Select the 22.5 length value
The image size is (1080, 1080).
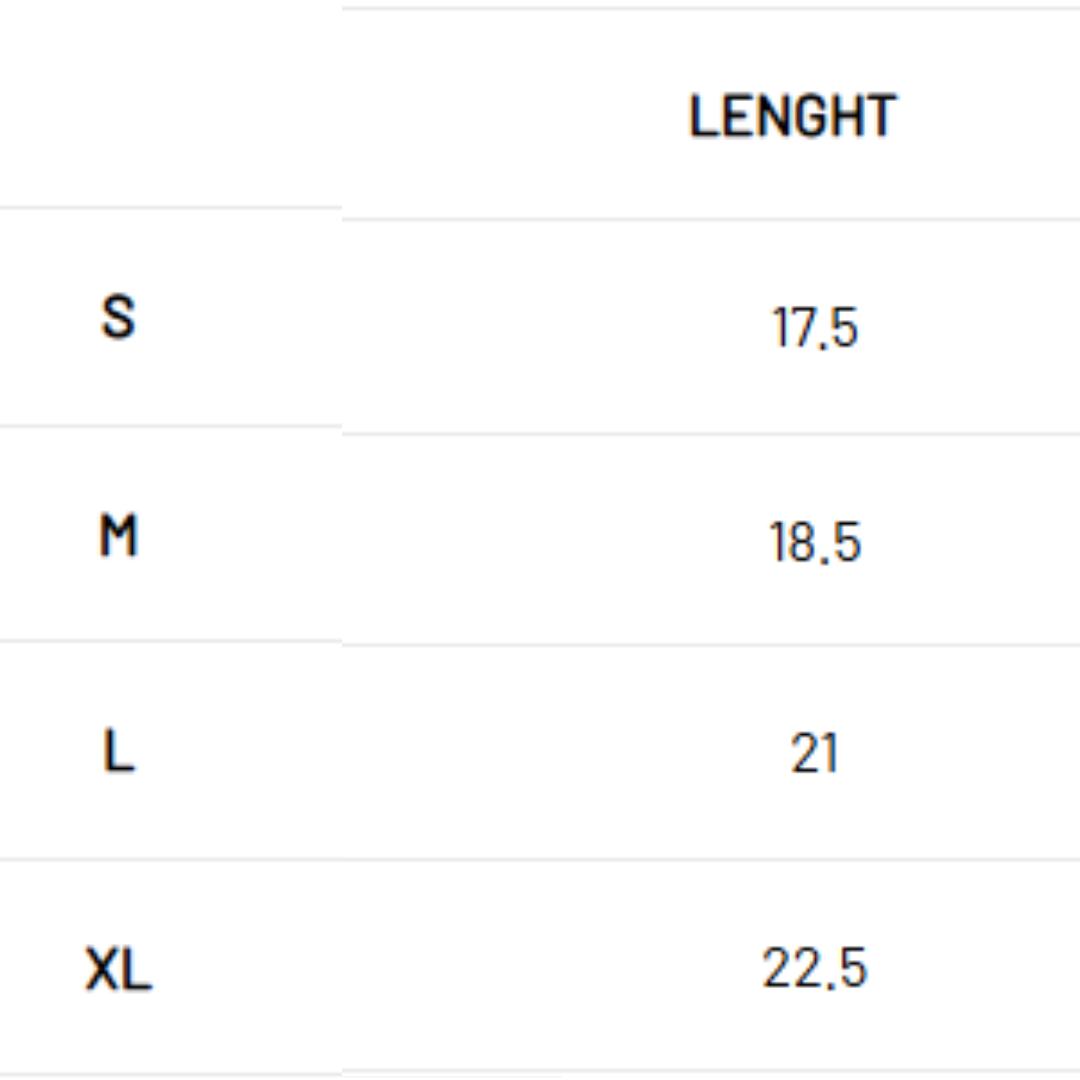pyautogui.click(x=814, y=968)
